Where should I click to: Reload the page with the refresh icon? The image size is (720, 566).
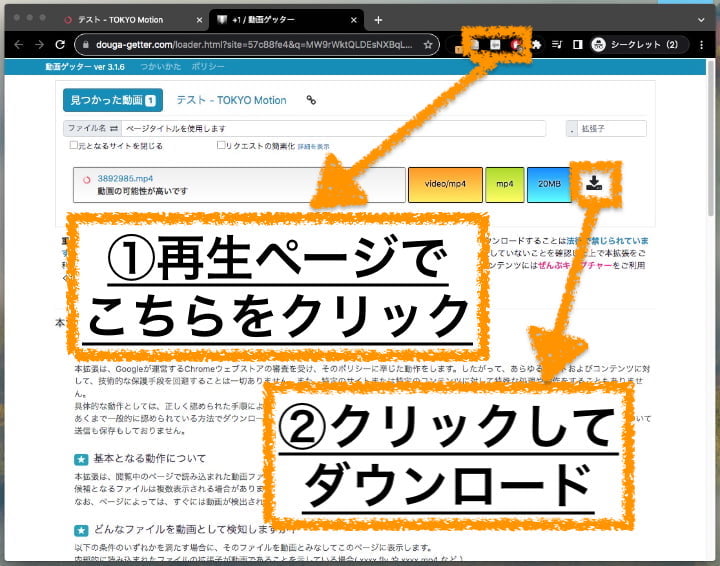point(60,45)
